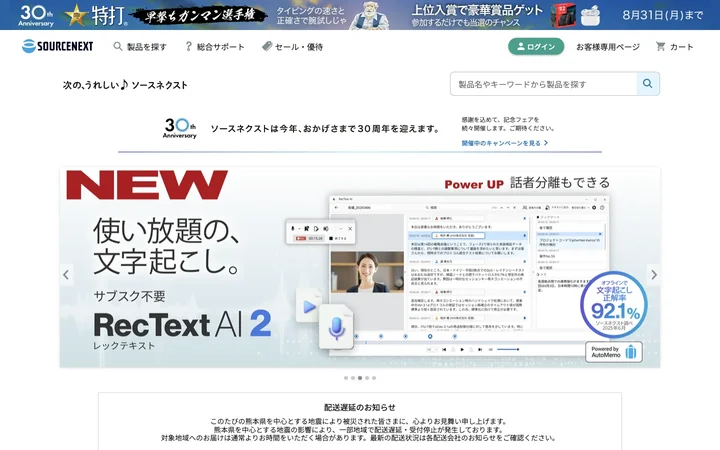
Task: Open the RecText AI 2 hero banner
Action: 360,267
